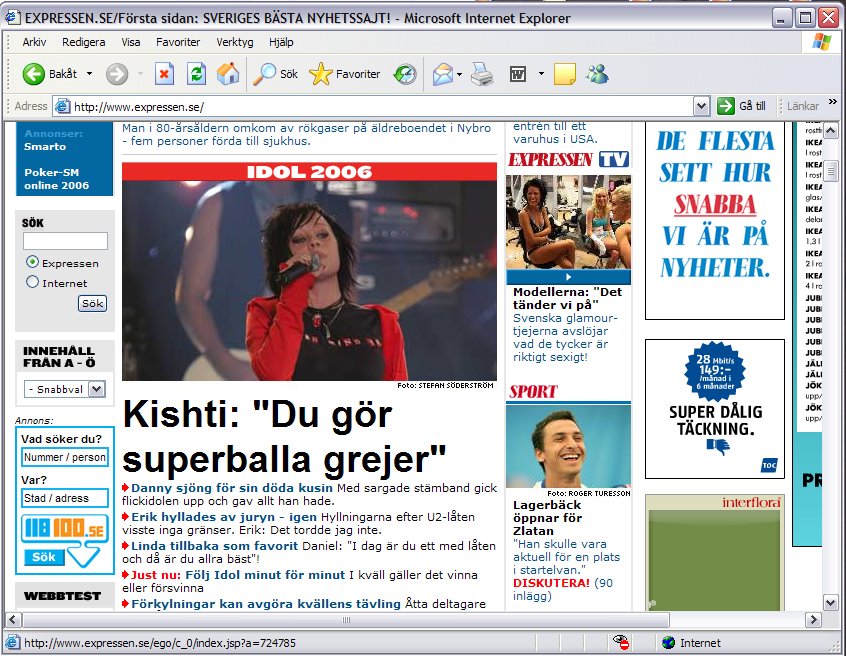Screen dimensions: 846x656
Task: Click the Edit with Word icon
Action: click(518, 74)
